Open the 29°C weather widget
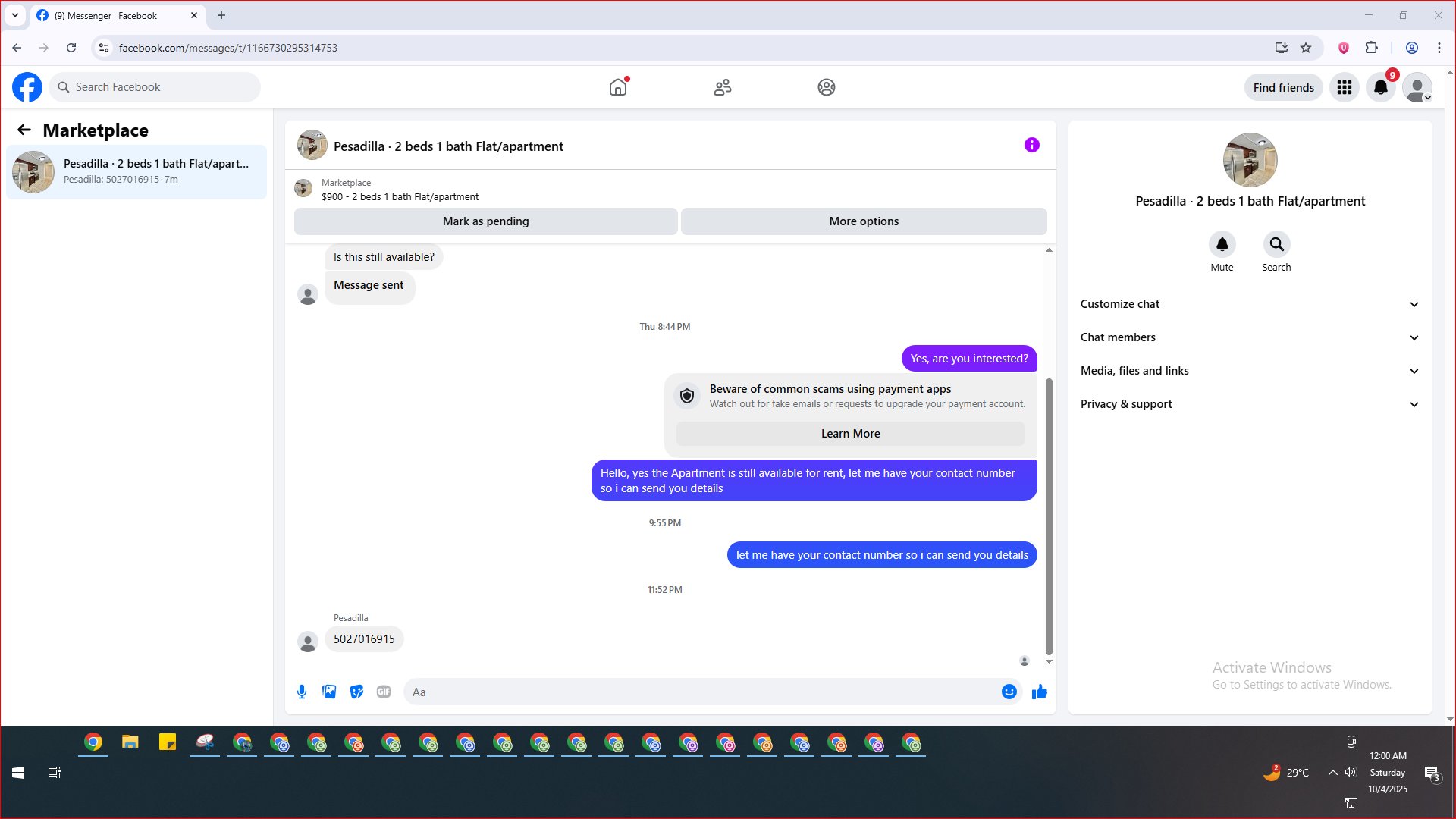The height and width of the screenshot is (819, 1456). [x=1287, y=773]
